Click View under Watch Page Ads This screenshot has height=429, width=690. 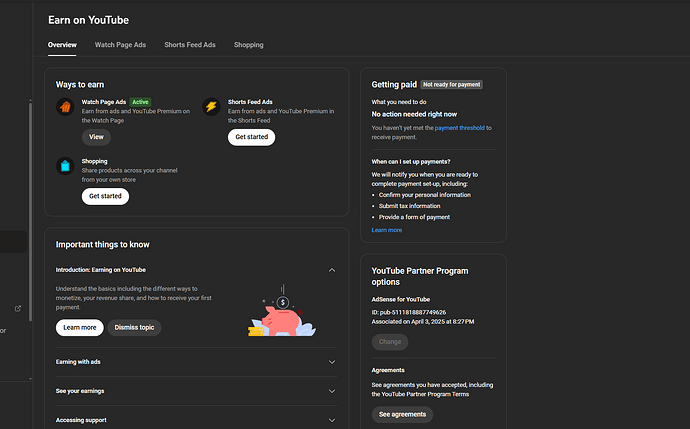click(x=96, y=137)
